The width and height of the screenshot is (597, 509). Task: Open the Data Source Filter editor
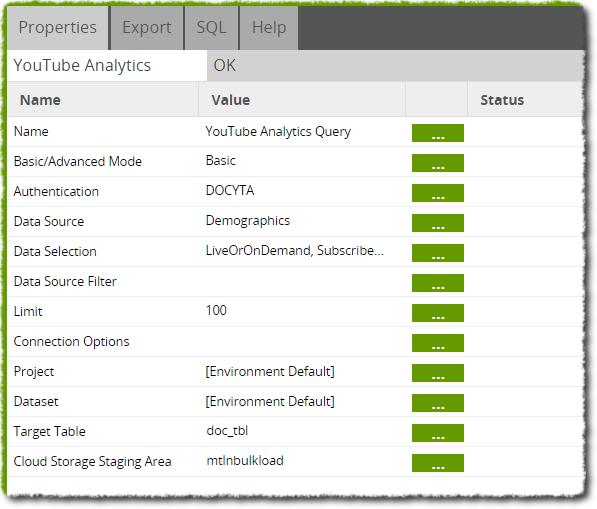click(437, 283)
